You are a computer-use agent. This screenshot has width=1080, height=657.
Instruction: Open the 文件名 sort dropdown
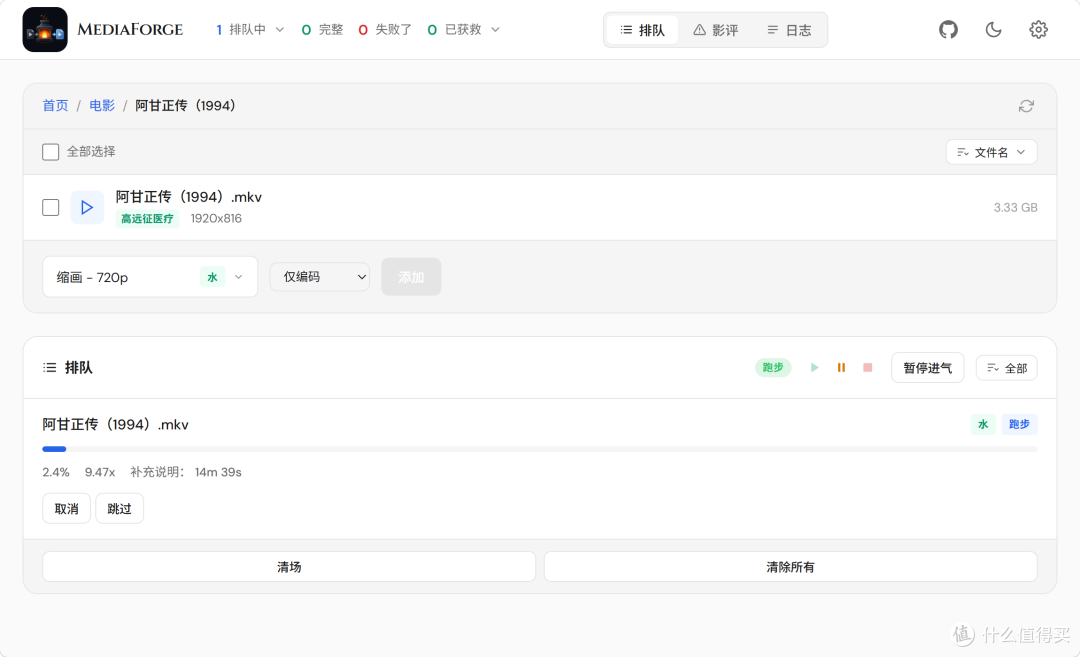tap(991, 152)
